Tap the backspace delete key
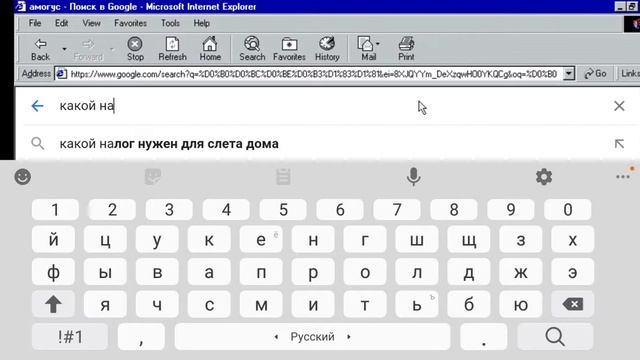This screenshot has width=640, height=360. pos(573,304)
